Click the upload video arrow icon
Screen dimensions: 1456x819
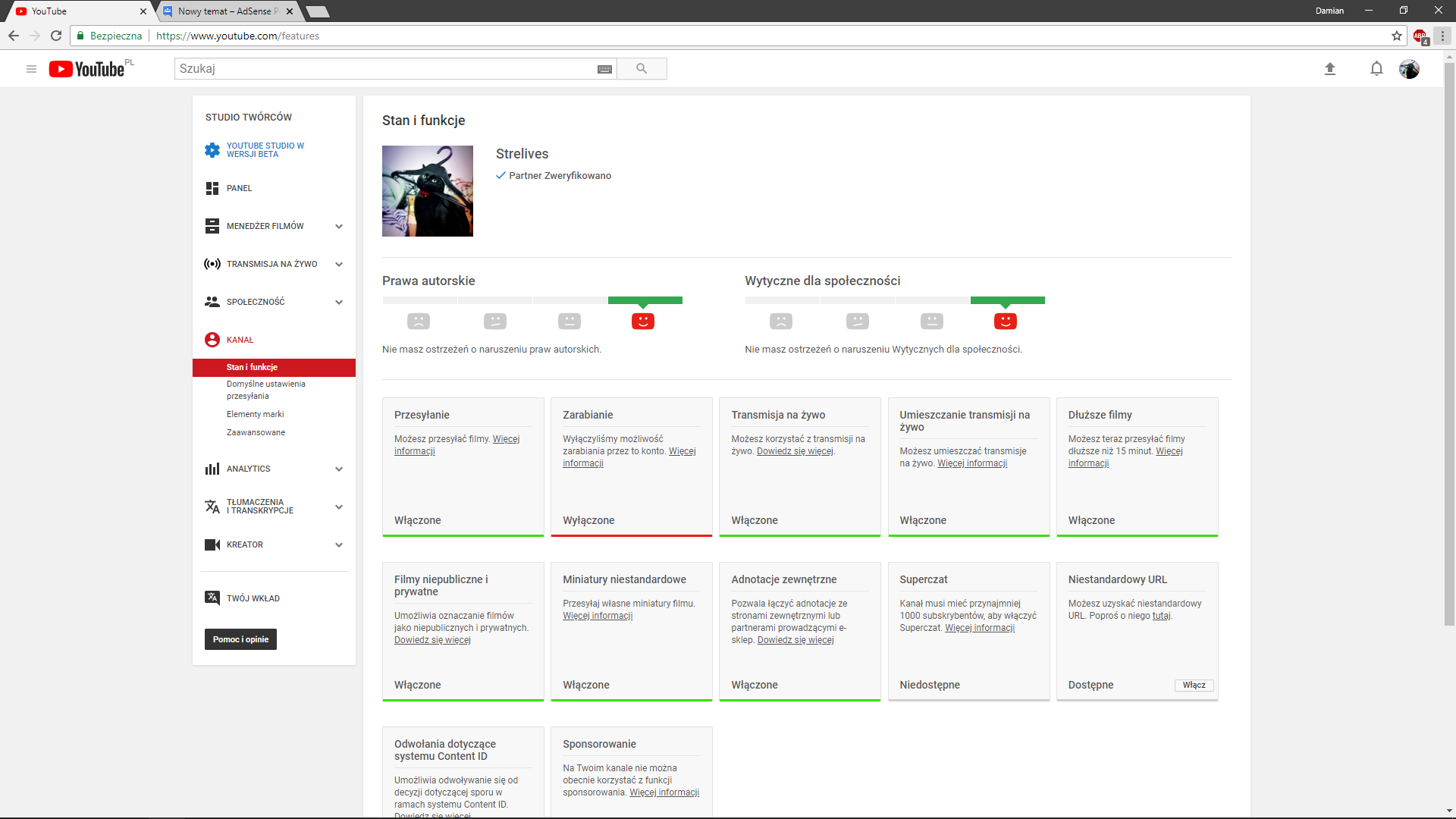1329,69
